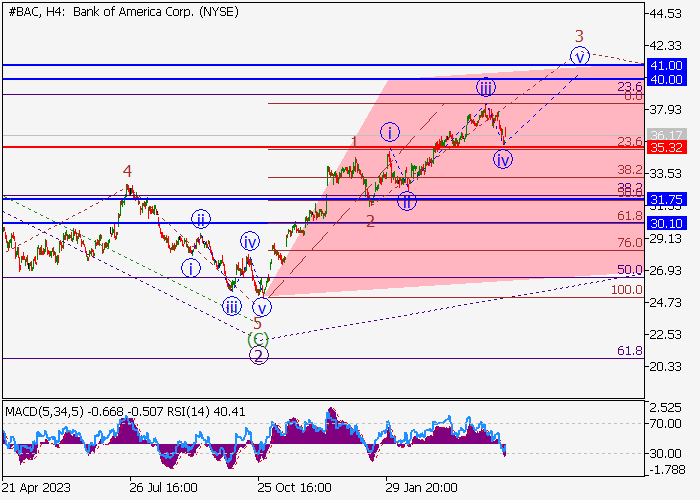Click the '25 Oct 16:00' date label

tap(294, 487)
